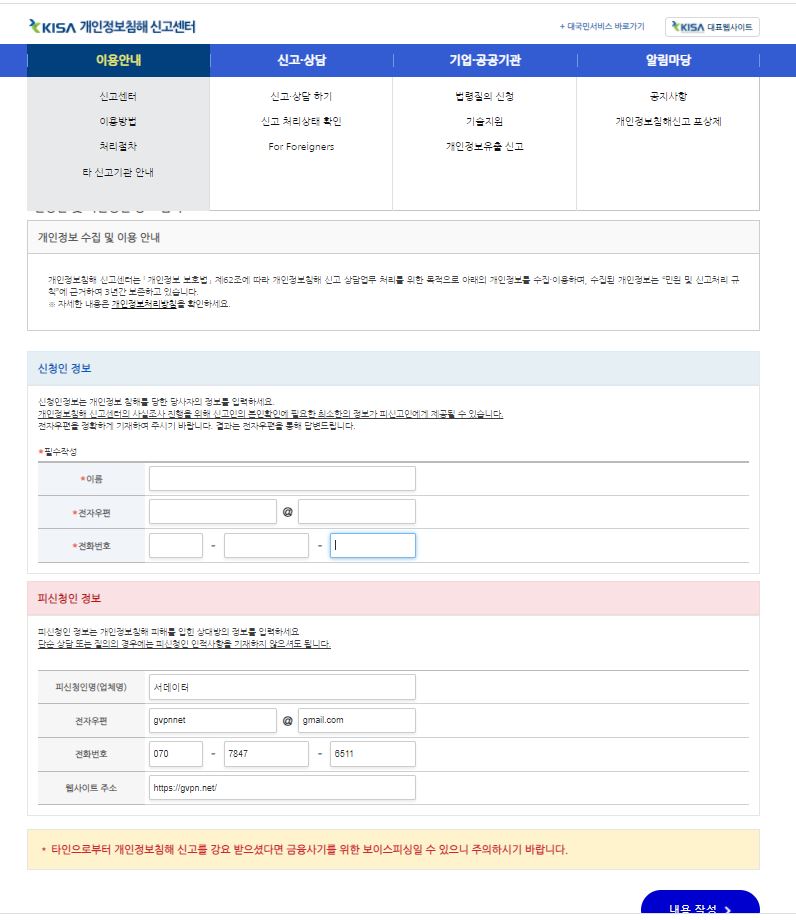Click applicant 전자우편 domain input field
Viewport: 796px width, 920px height.
click(357, 512)
